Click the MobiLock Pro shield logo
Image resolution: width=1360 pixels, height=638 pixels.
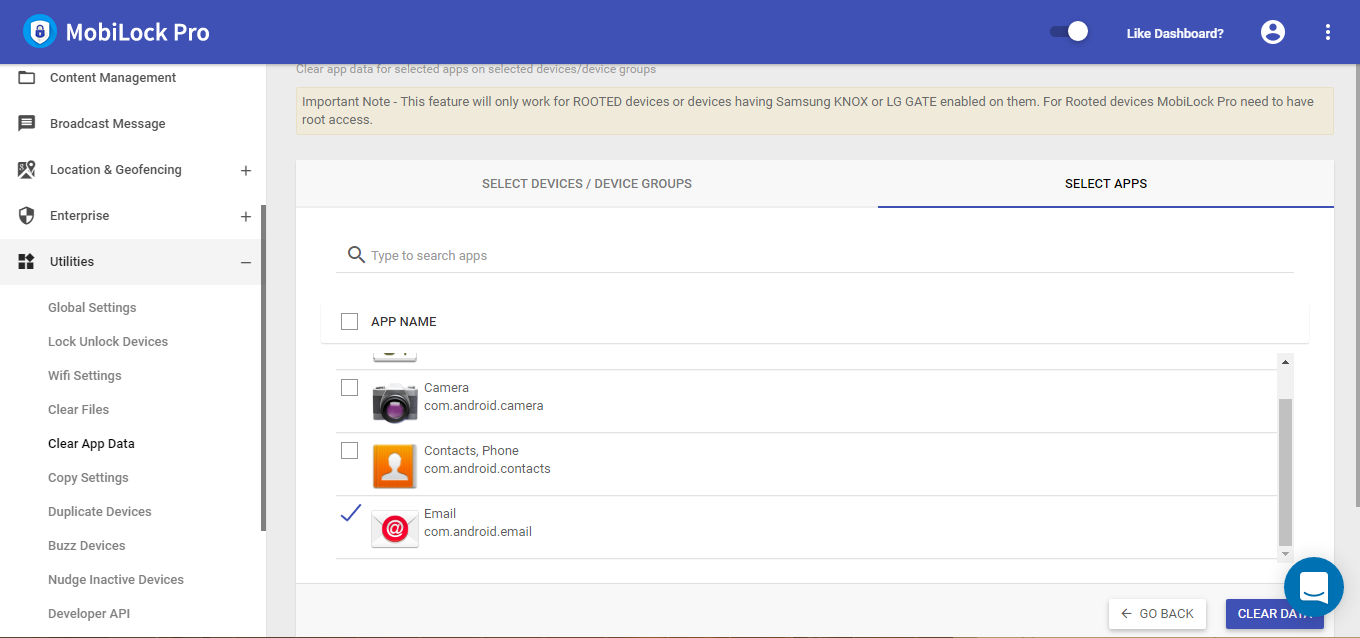pyautogui.click(x=39, y=32)
